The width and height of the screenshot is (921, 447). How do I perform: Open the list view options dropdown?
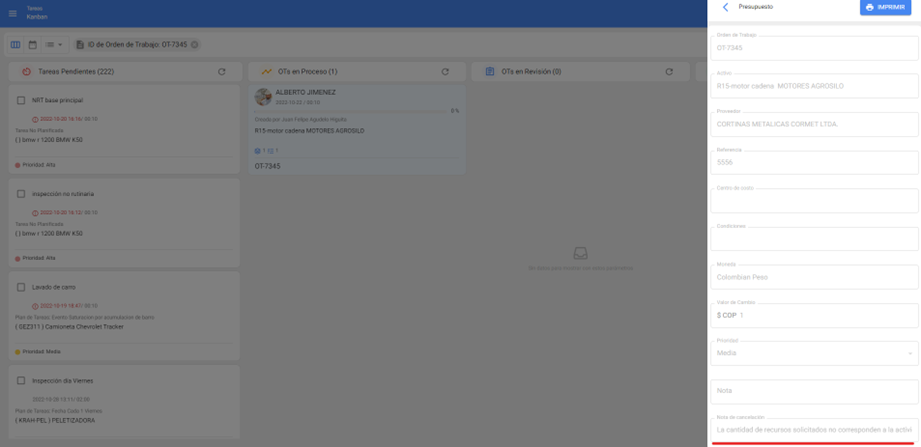click(54, 45)
